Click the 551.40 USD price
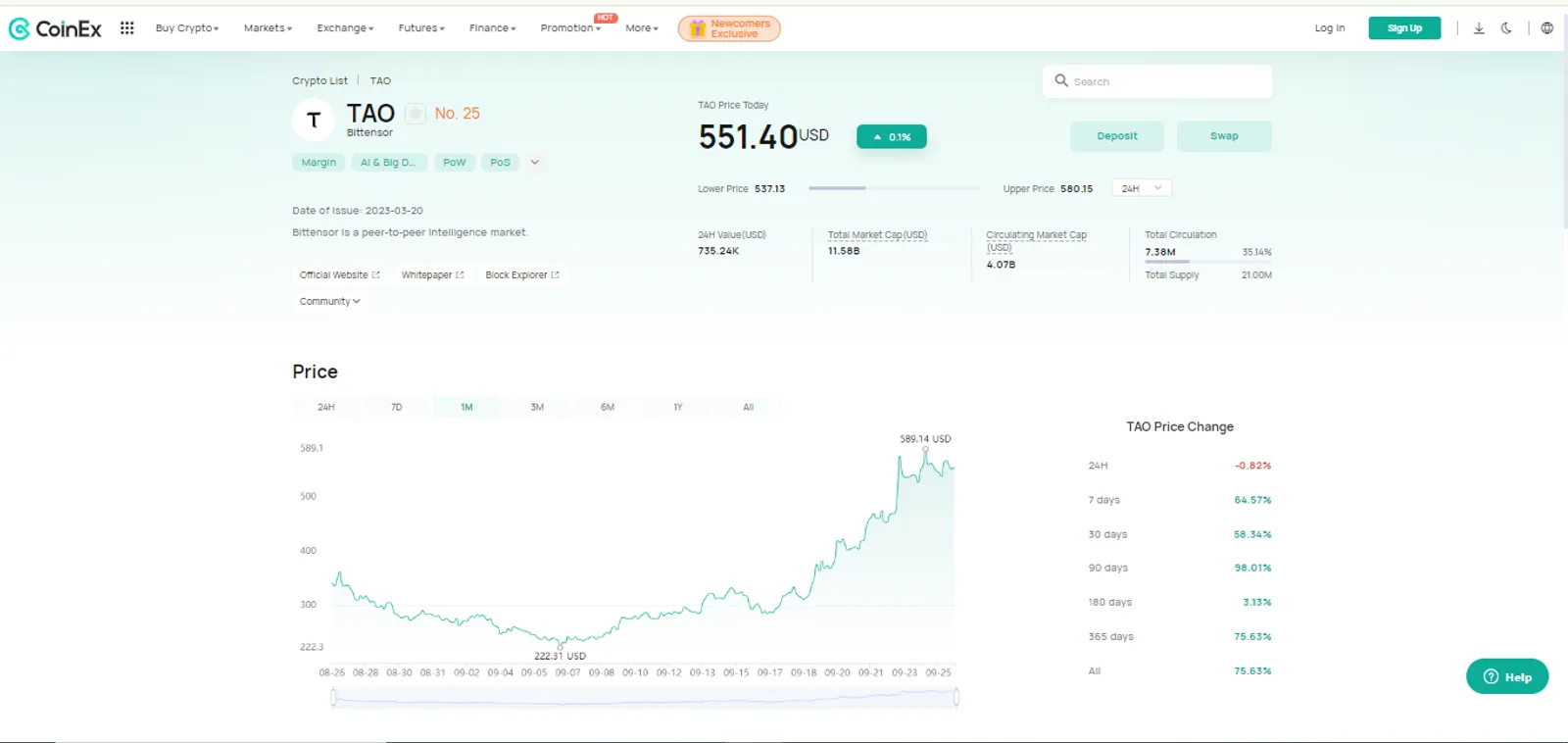 763,136
